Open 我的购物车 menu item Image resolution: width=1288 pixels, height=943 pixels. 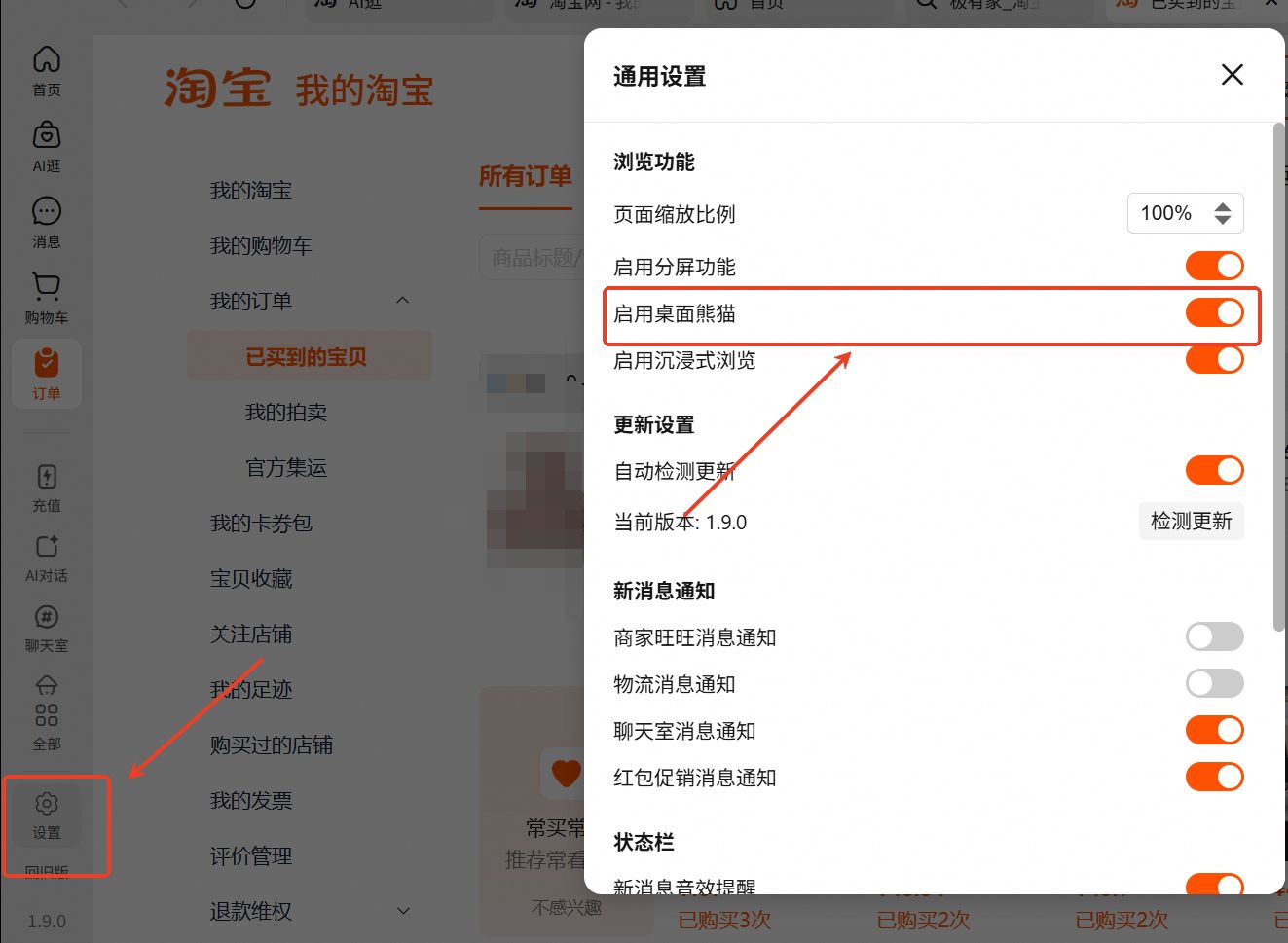point(261,246)
